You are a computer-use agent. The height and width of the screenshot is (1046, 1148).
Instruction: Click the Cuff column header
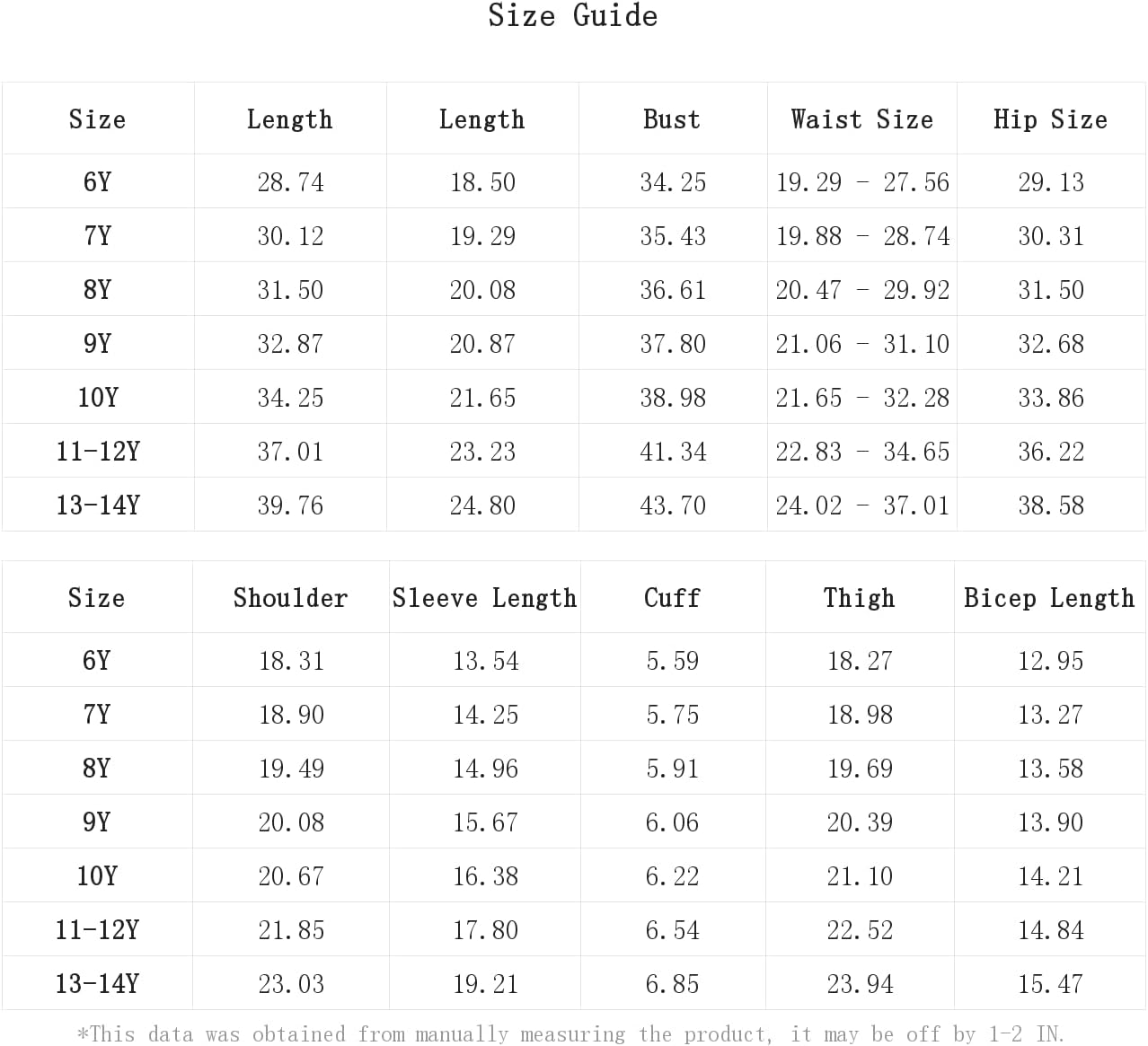pos(672,598)
